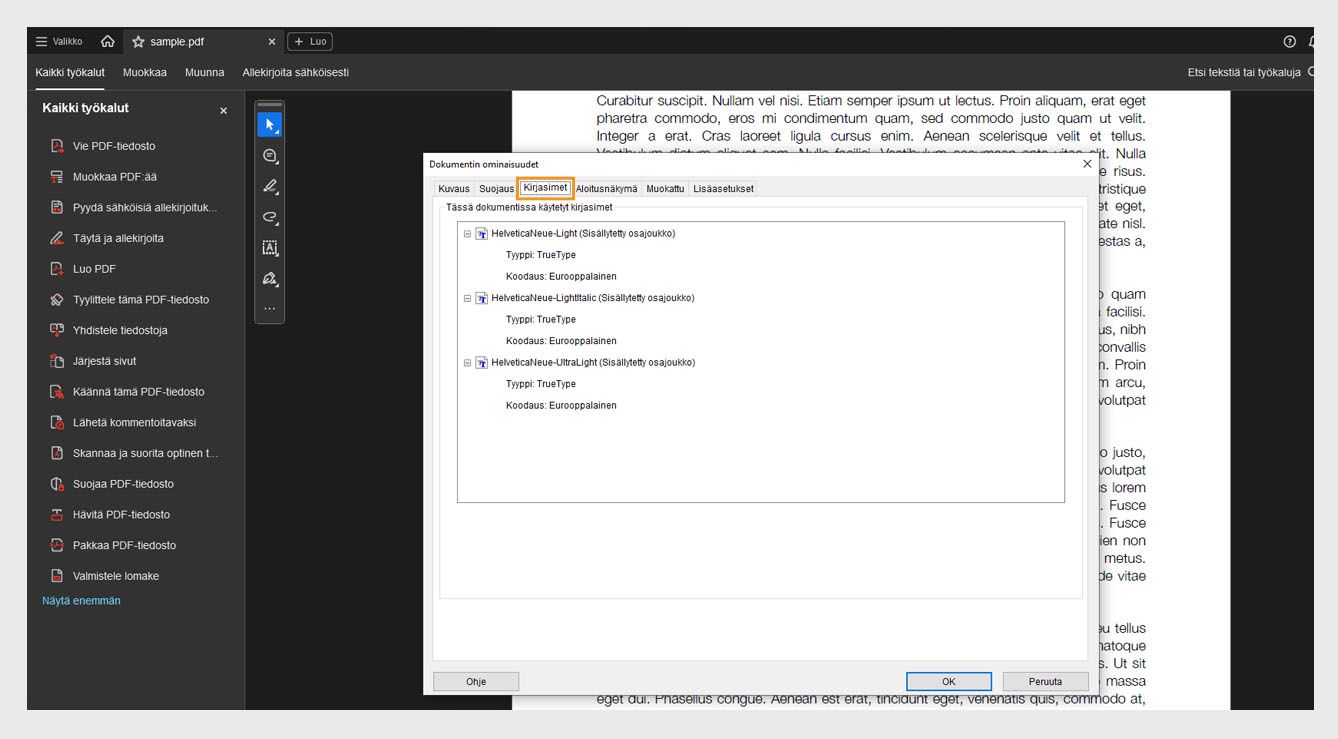Viewport: 1338px width, 739px height.
Task: Click the Ohje button
Action: coord(476,682)
